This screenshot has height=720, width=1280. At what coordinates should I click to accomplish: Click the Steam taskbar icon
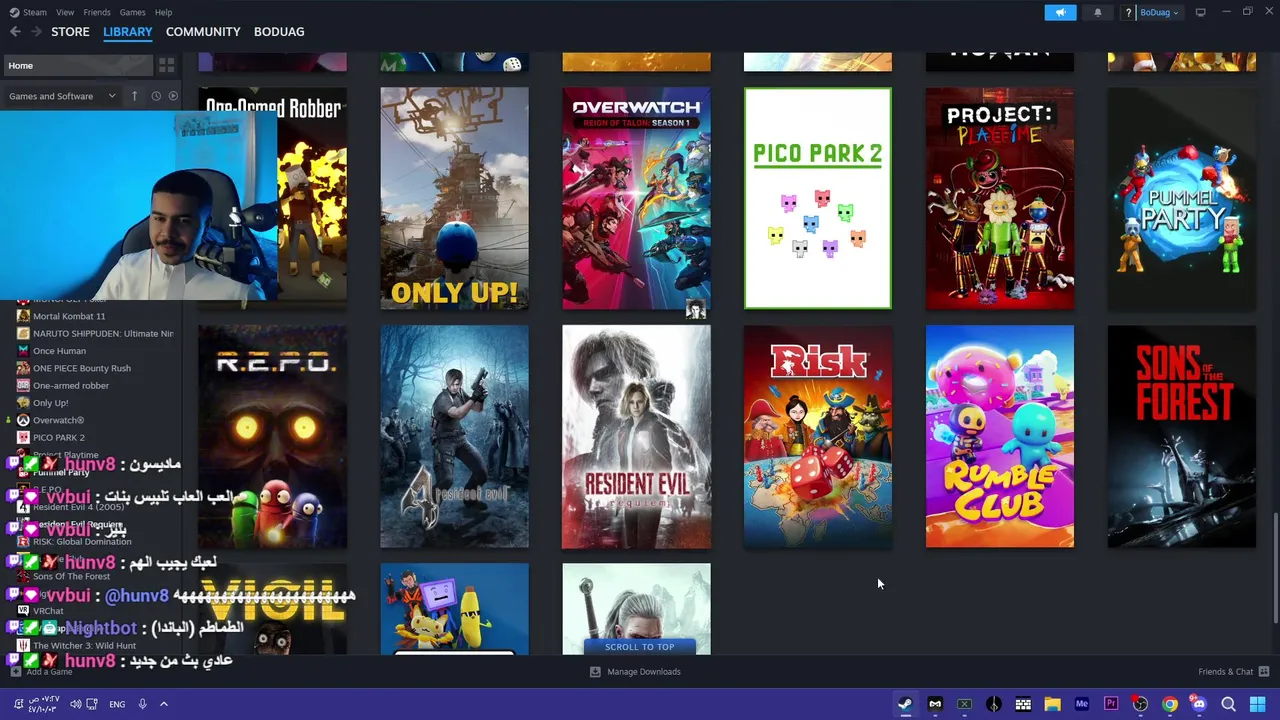(905, 704)
